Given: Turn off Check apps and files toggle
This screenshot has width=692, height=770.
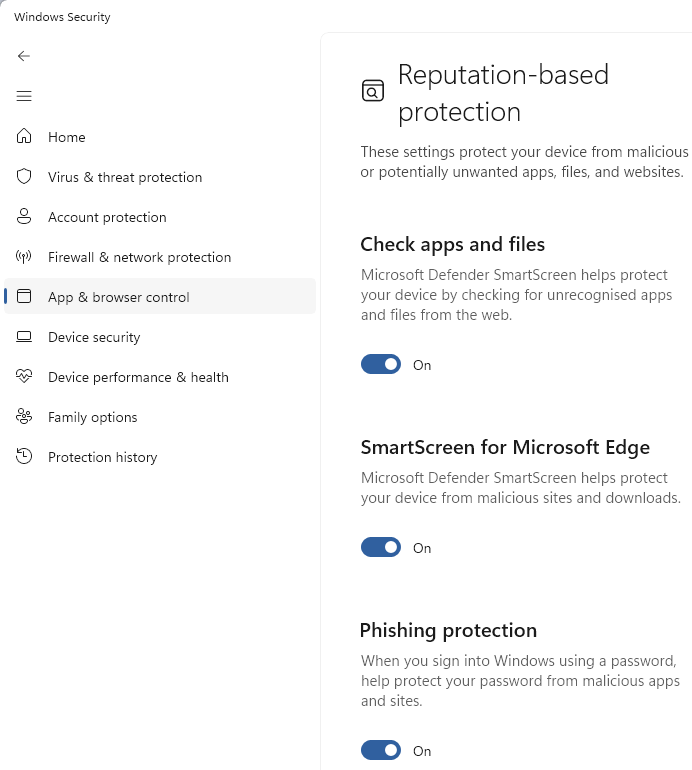Looking at the screenshot, I should (381, 364).
